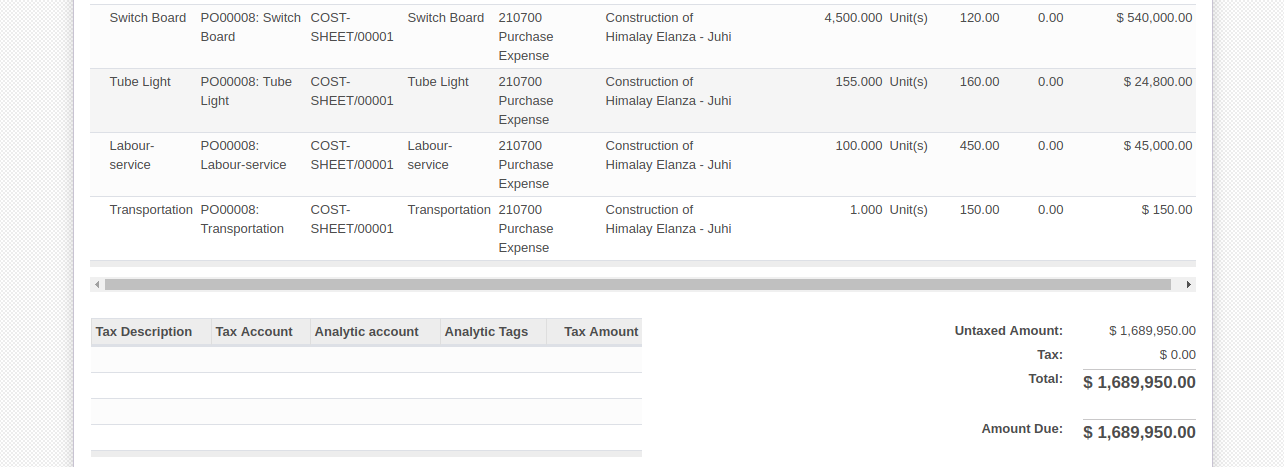The width and height of the screenshot is (1284, 467).
Task: Click Transportation row analytic account Himalay Elanza
Action: click(668, 219)
